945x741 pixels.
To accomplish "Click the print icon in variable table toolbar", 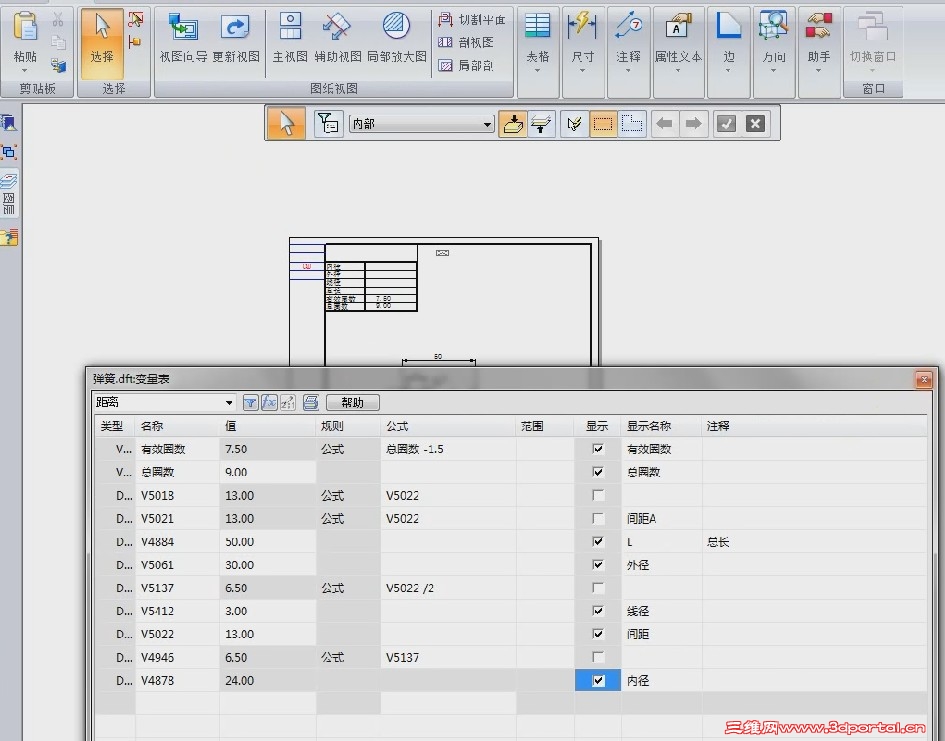I will [310, 402].
